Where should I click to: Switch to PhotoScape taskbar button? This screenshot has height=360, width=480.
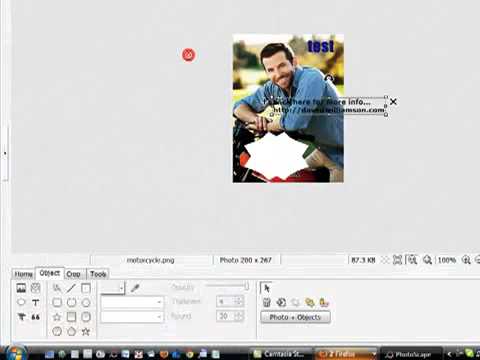[412, 354]
